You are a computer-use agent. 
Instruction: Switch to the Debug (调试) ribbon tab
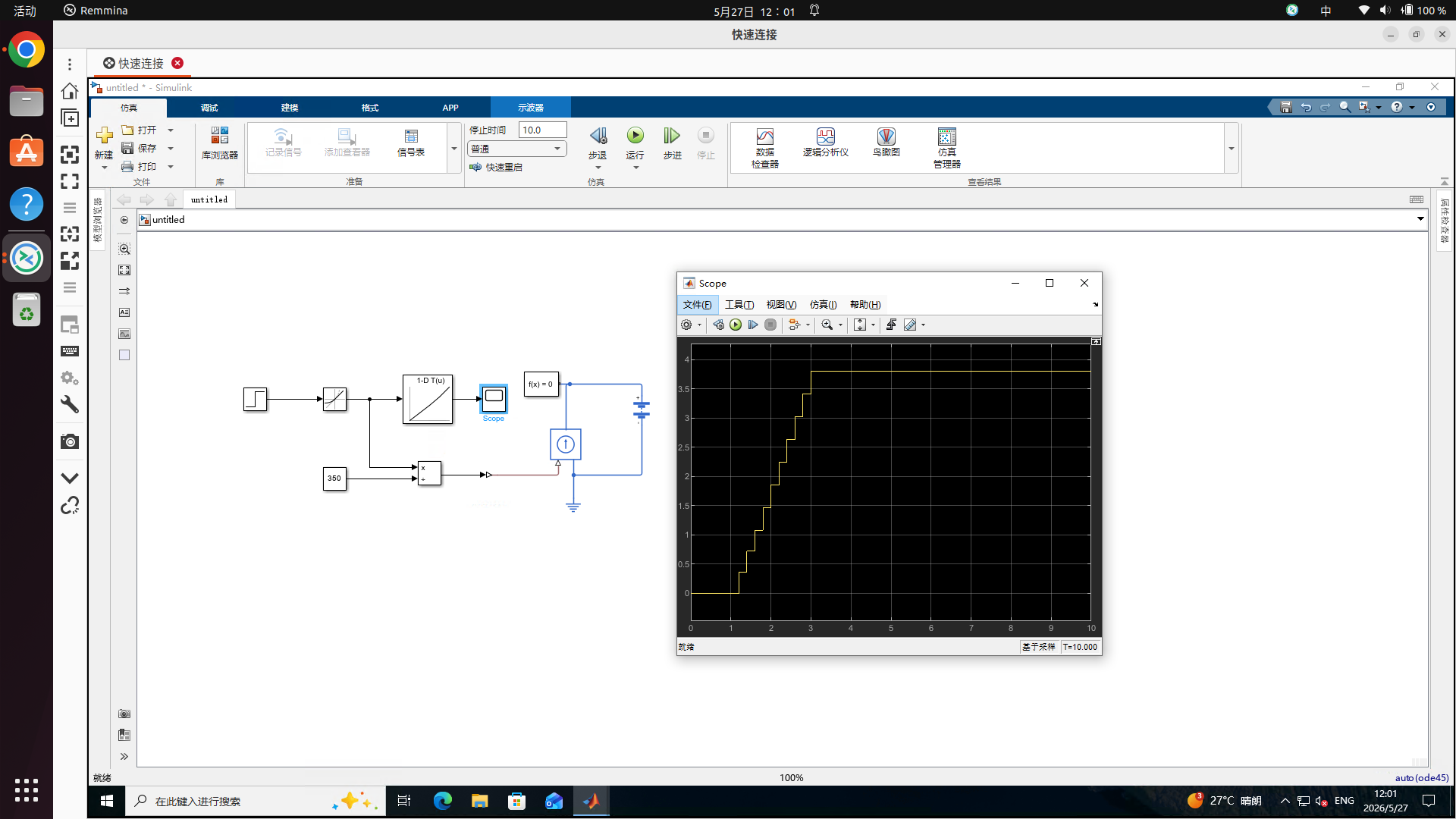click(209, 108)
